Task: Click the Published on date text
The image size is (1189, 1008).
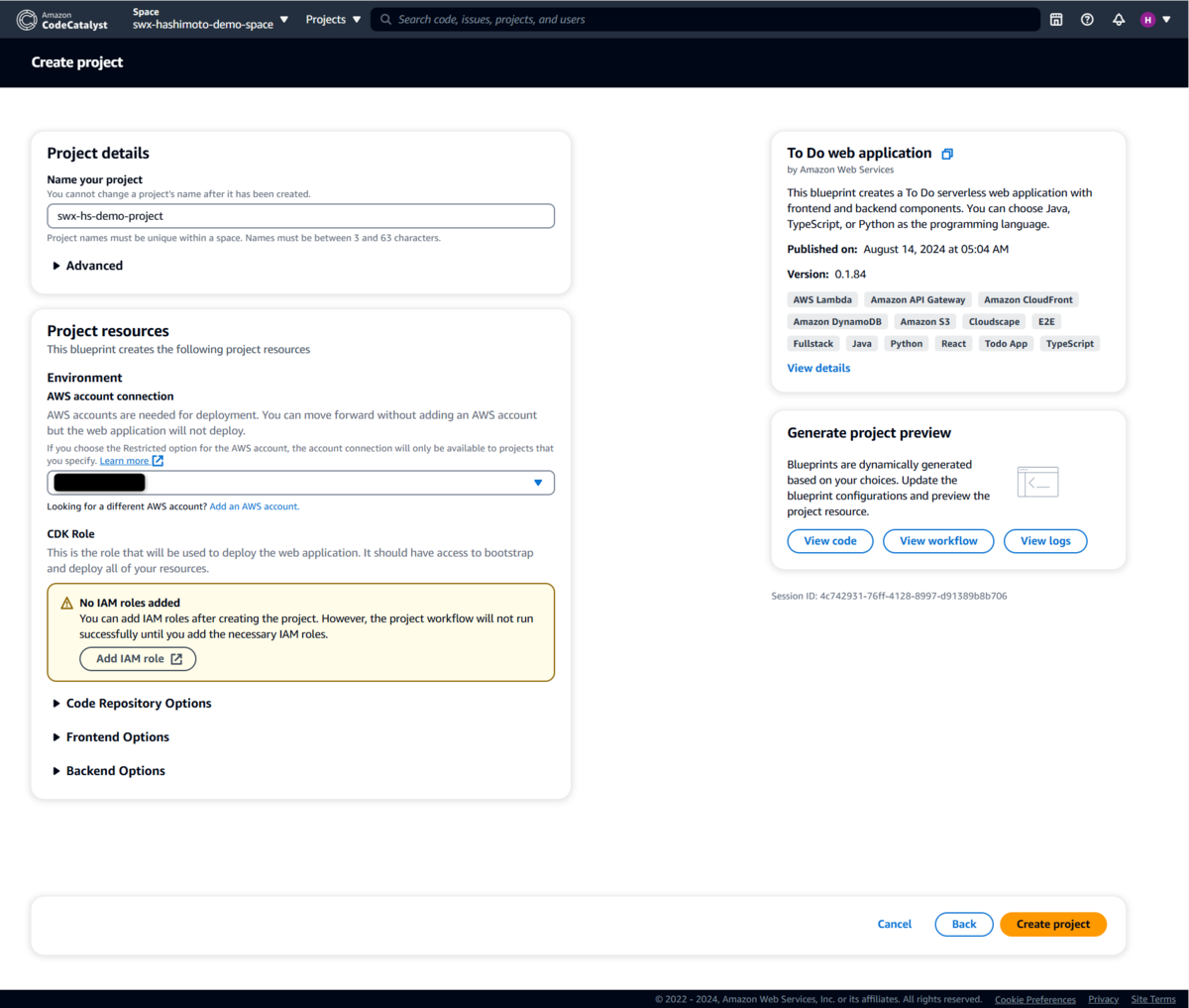Action: tap(935, 250)
